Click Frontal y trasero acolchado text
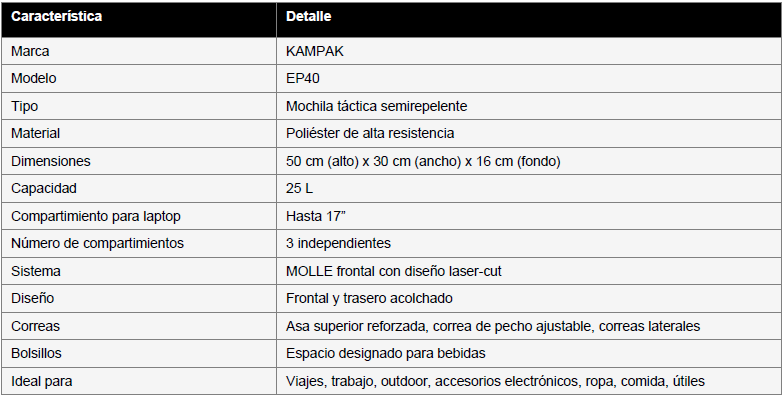 click(x=369, y=298)
